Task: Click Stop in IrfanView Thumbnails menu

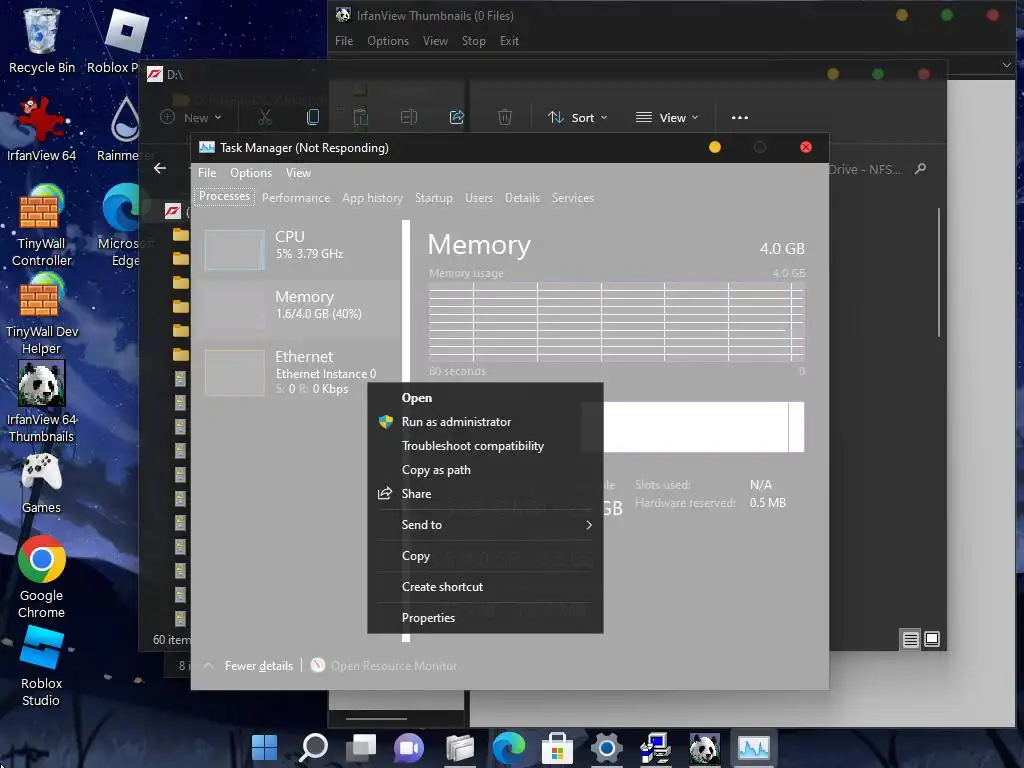Action: tap(473, 41)
